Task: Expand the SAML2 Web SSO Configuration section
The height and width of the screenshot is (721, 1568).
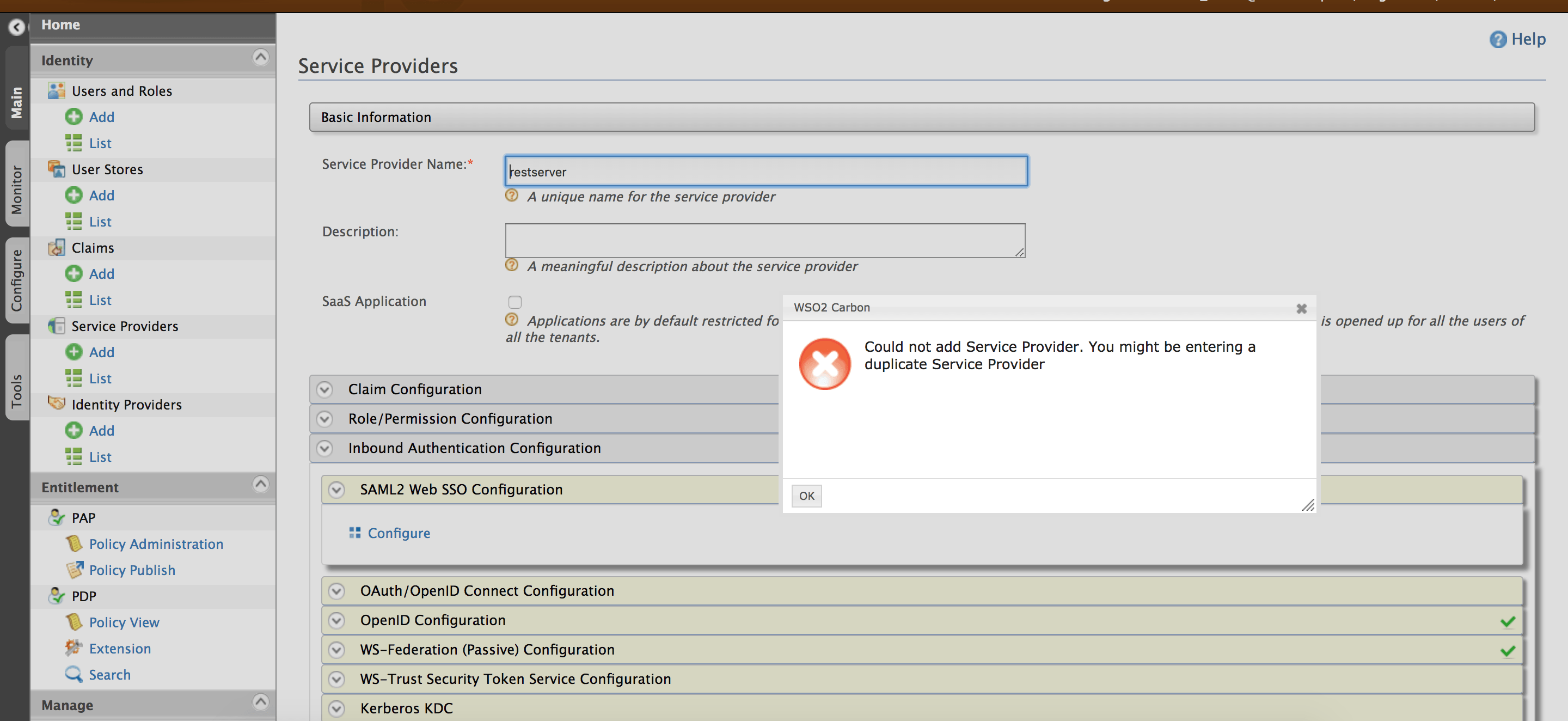Action: 337,489
